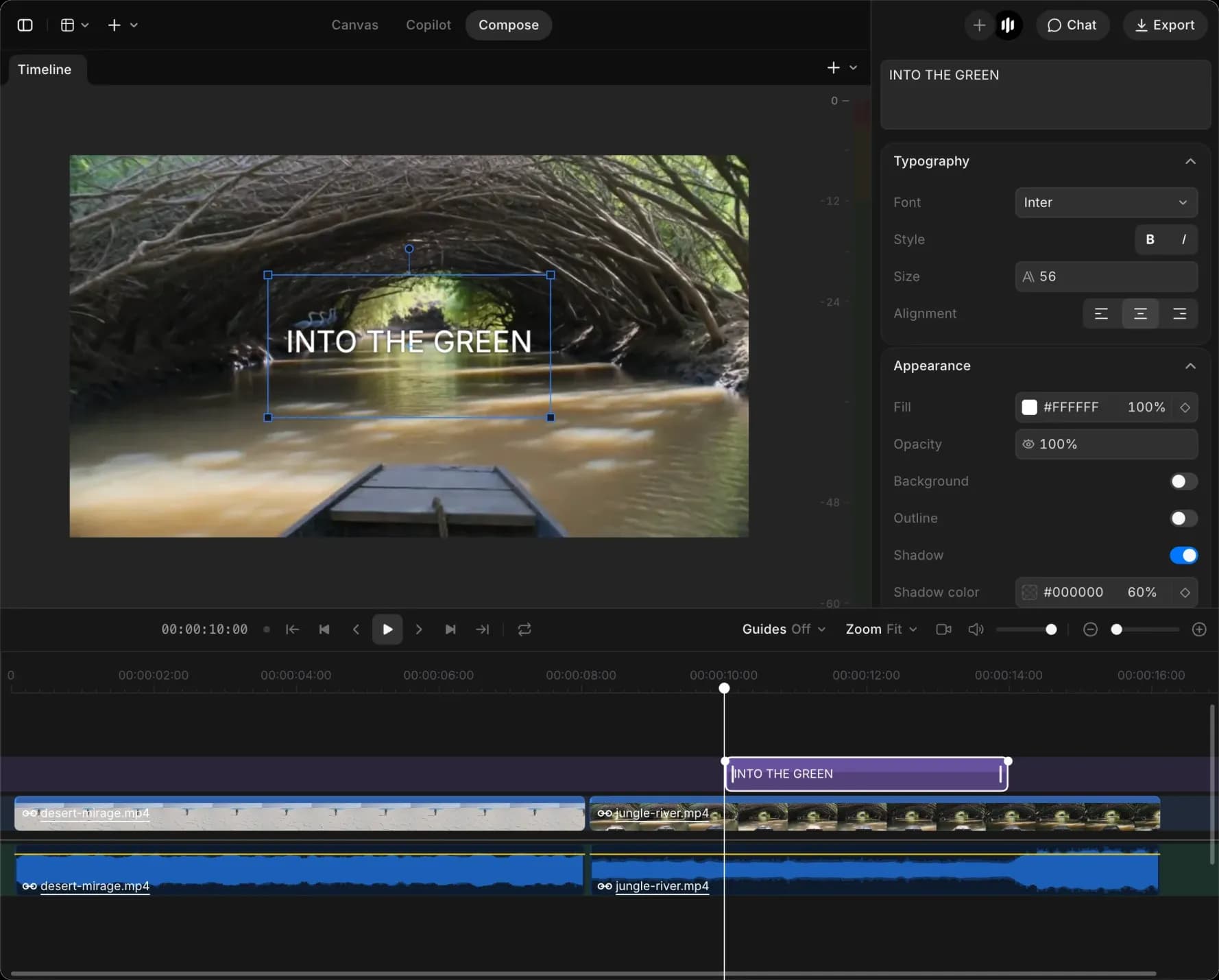Play the timeline
Image resolution: width=1219 pixels, height=980 pixels.
(x=387, y=629)
